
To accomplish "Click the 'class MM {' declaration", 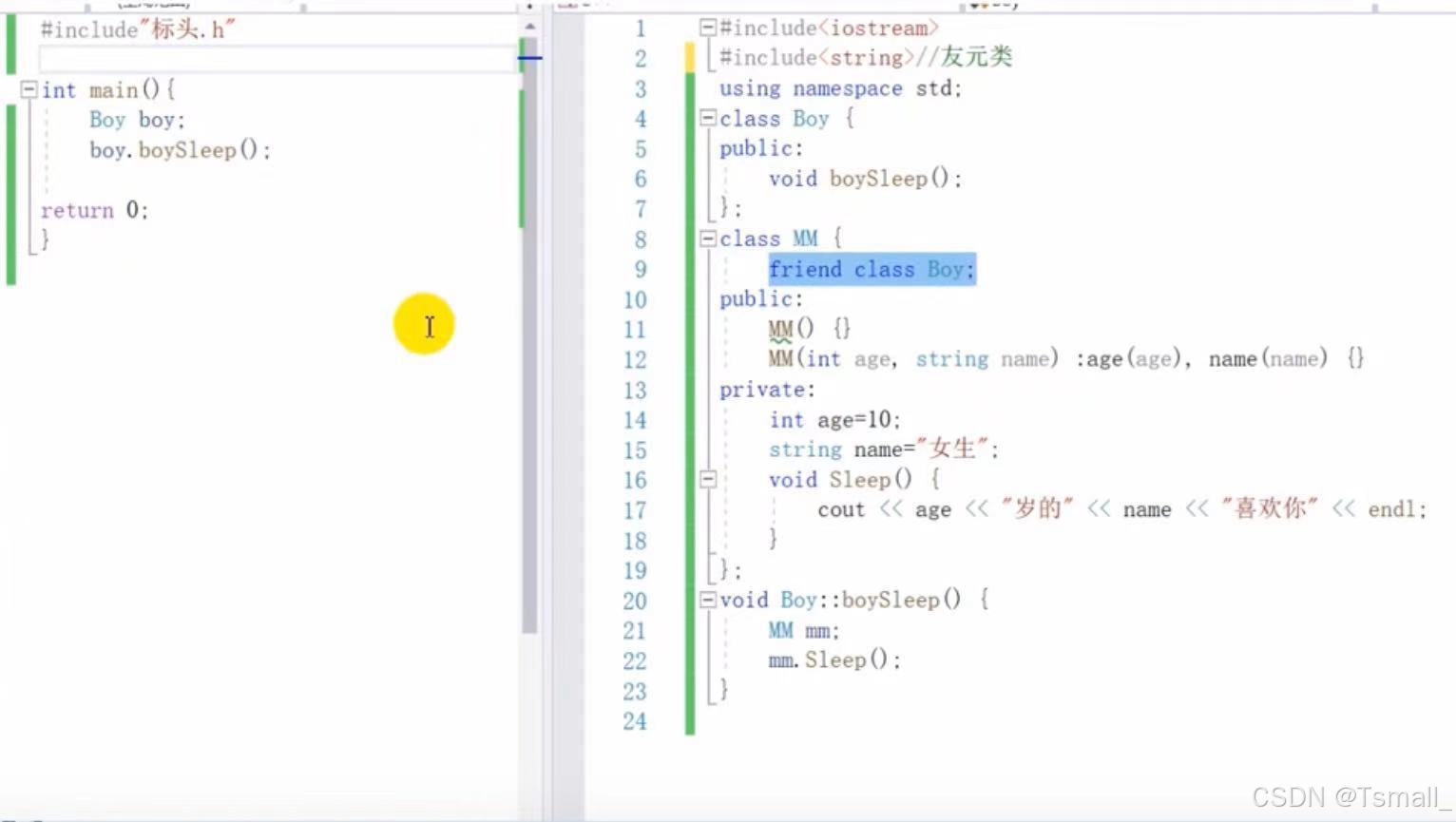I will [780, 239].
